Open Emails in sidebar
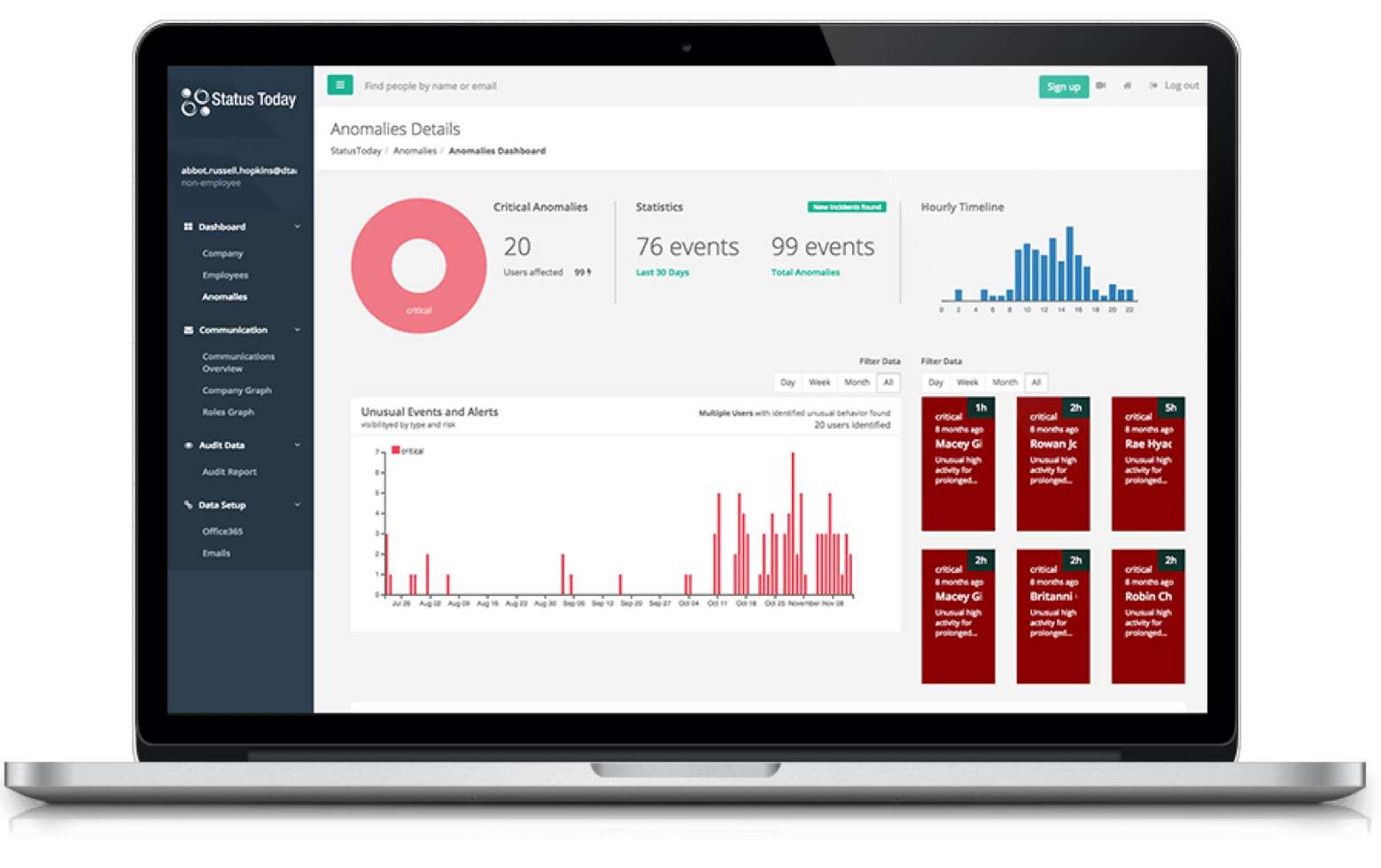 click(x=216, y=554)
